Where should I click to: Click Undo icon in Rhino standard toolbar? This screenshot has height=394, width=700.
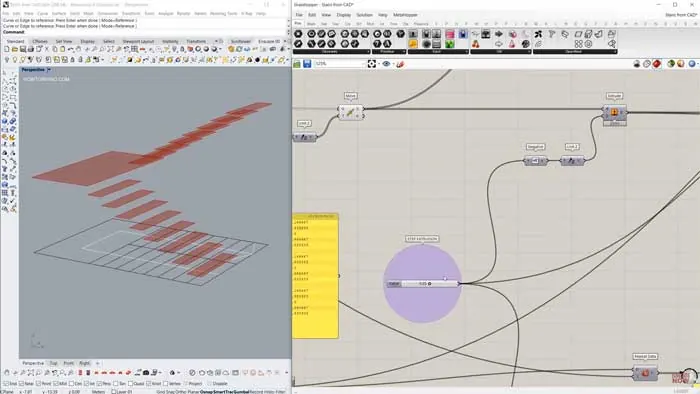71,49
